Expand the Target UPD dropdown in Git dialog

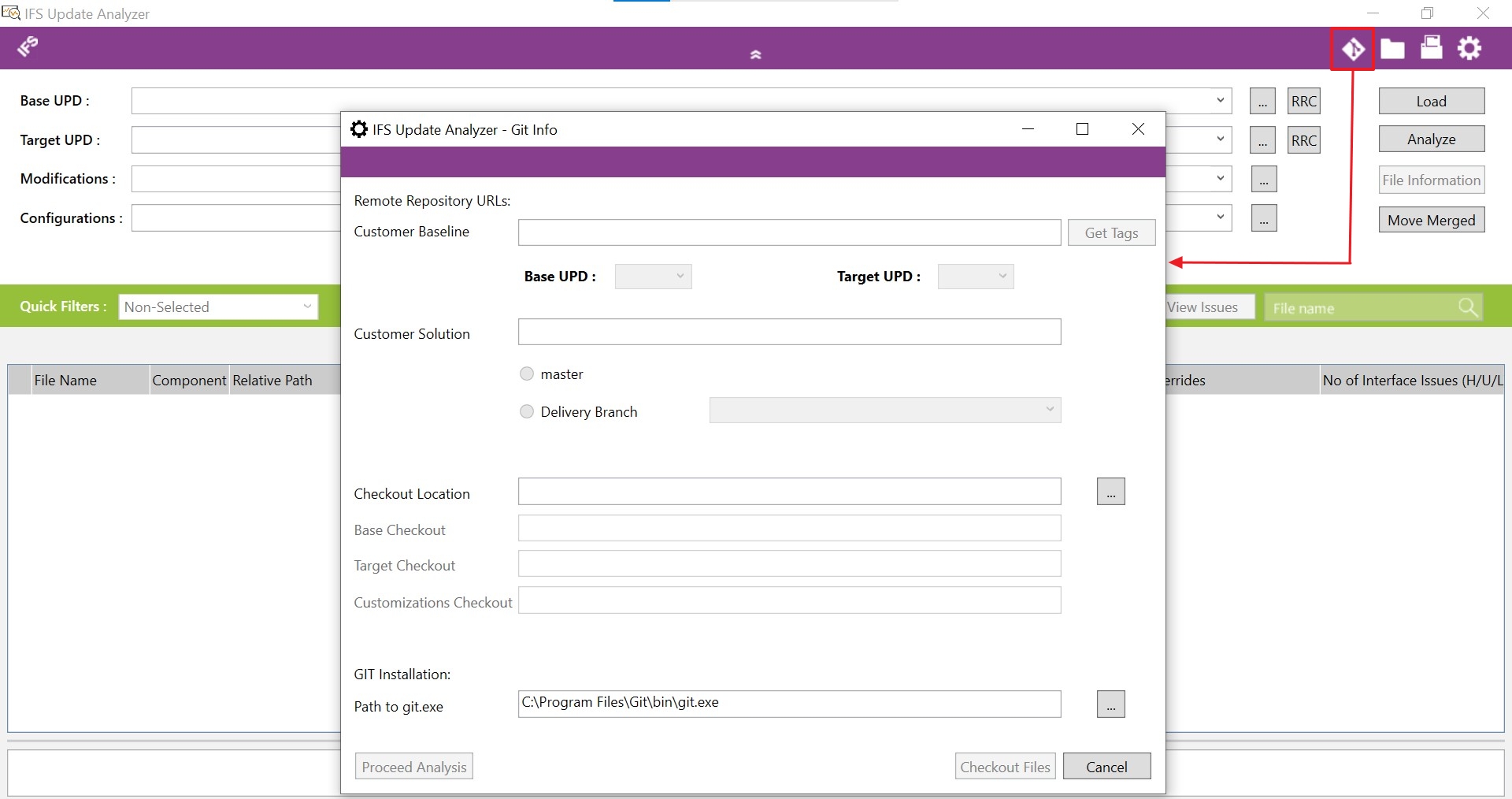(x=975, y=277)
